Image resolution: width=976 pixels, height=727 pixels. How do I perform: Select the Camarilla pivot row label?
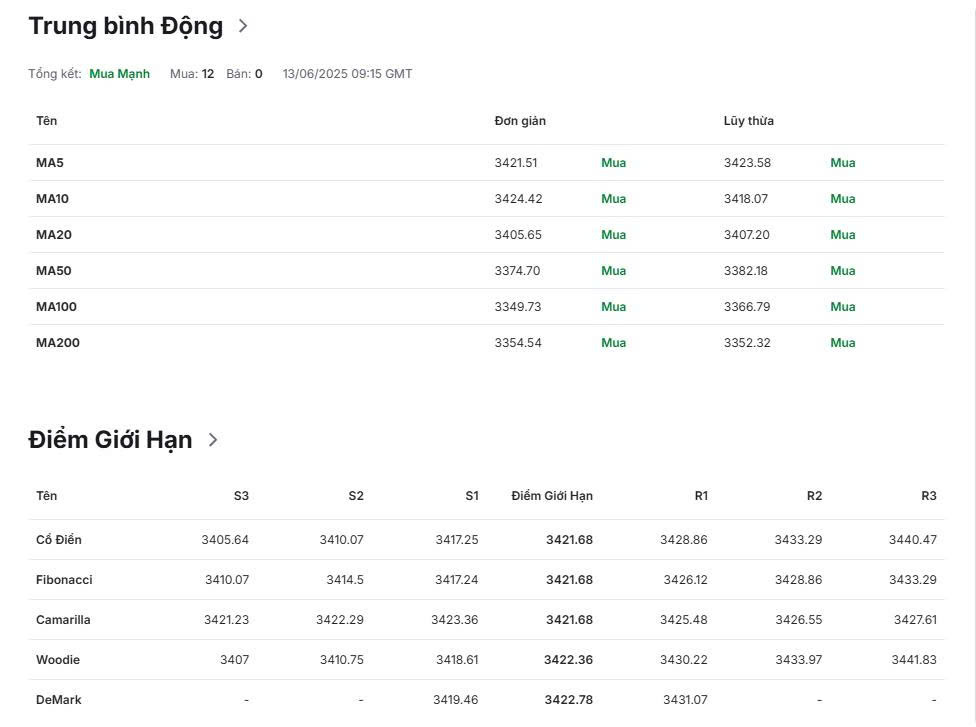pyautogui.click(x=63, y=620)
